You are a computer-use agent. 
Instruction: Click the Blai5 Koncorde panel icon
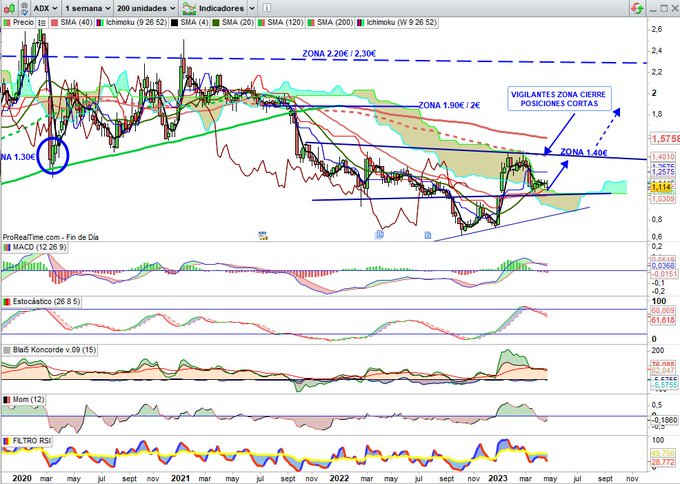click(7, 350)
